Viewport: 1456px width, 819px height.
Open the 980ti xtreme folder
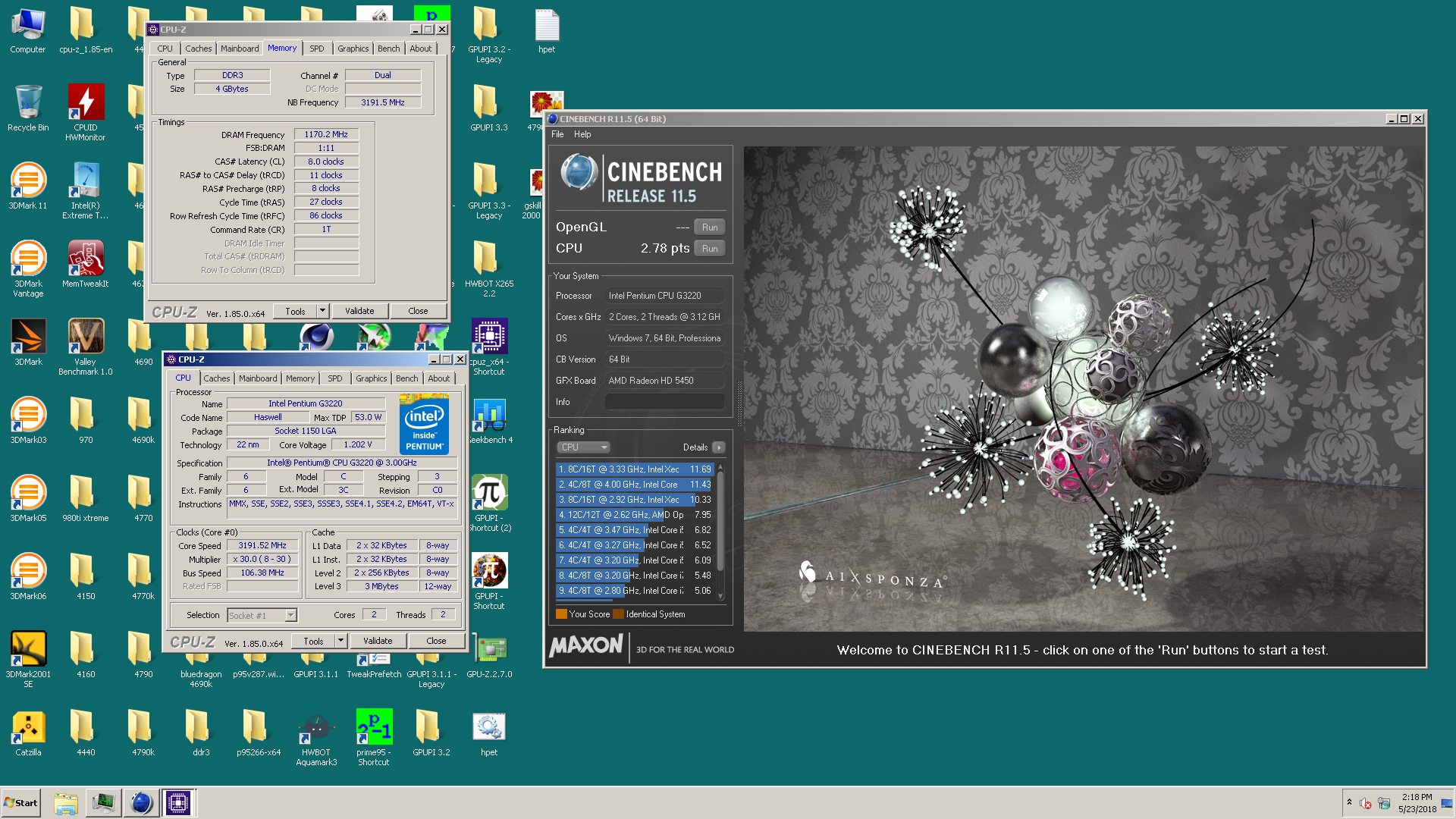(86, 498)
